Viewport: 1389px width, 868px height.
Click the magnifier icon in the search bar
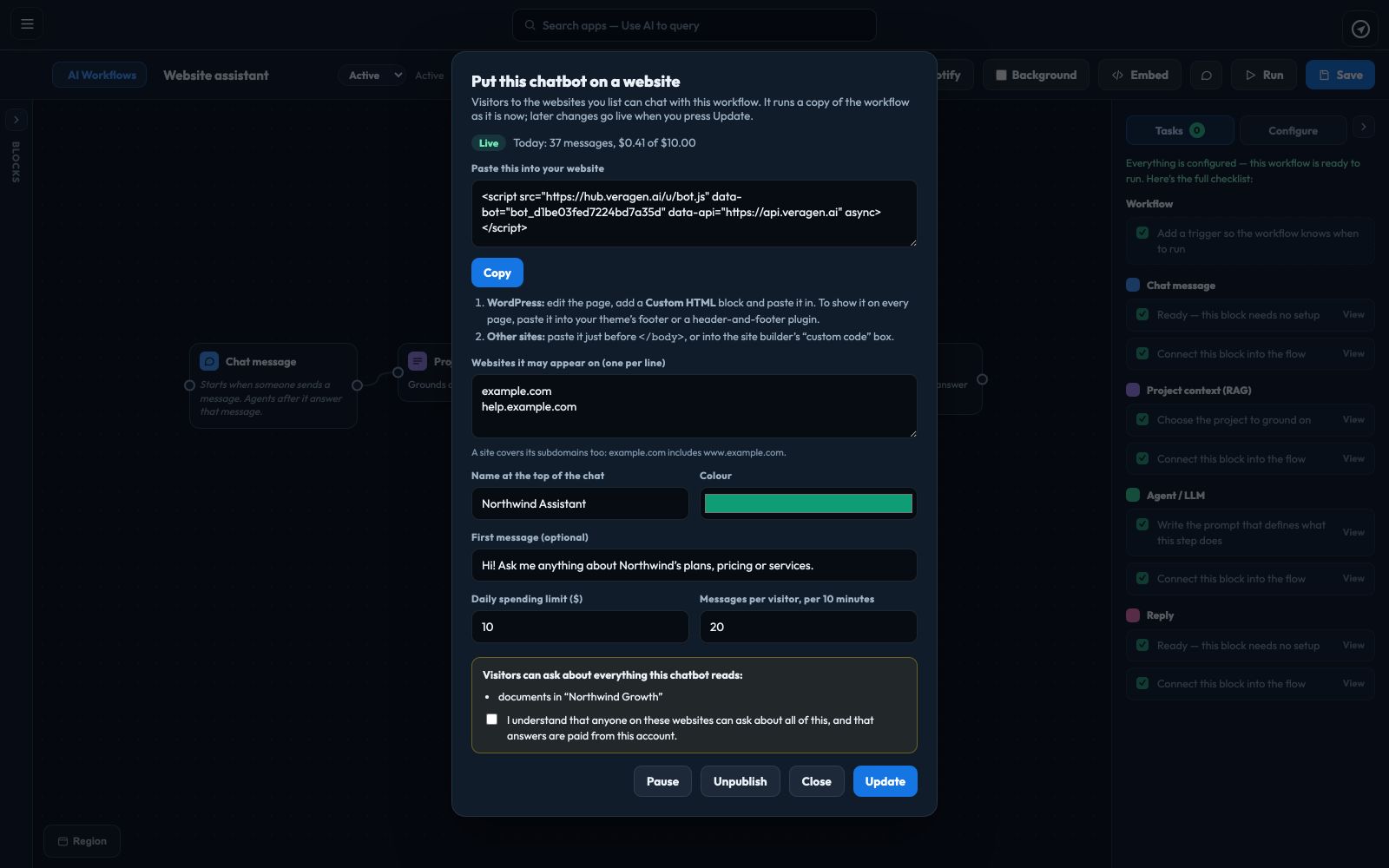point(530,25)
